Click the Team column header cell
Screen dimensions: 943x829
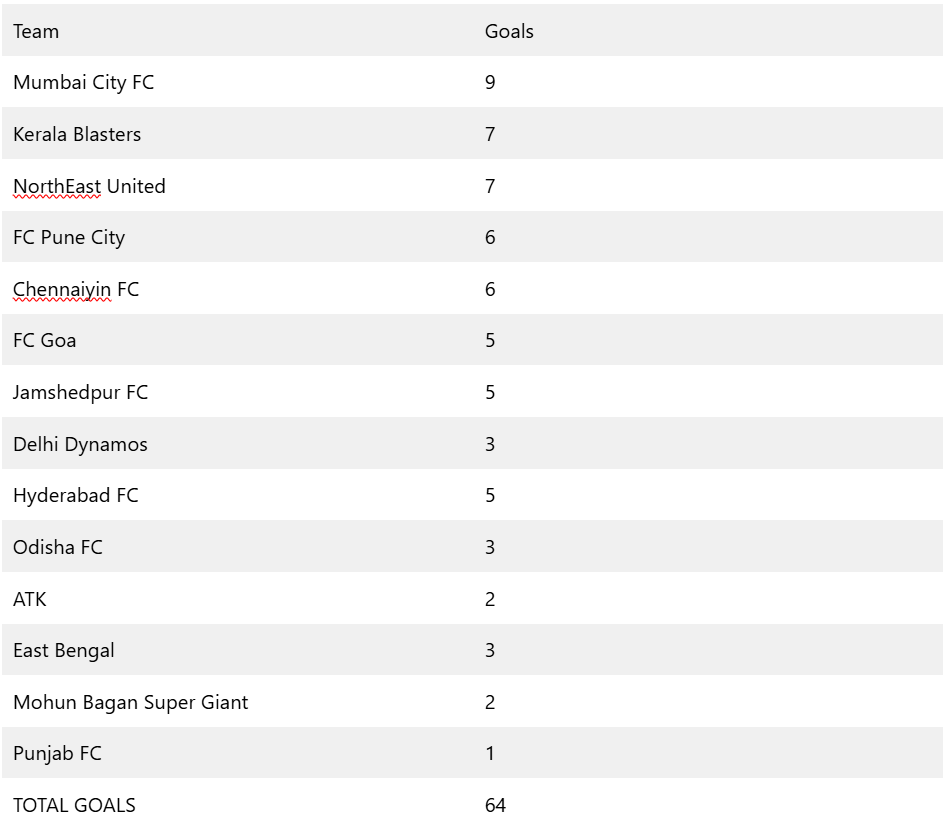click(36, 31)
